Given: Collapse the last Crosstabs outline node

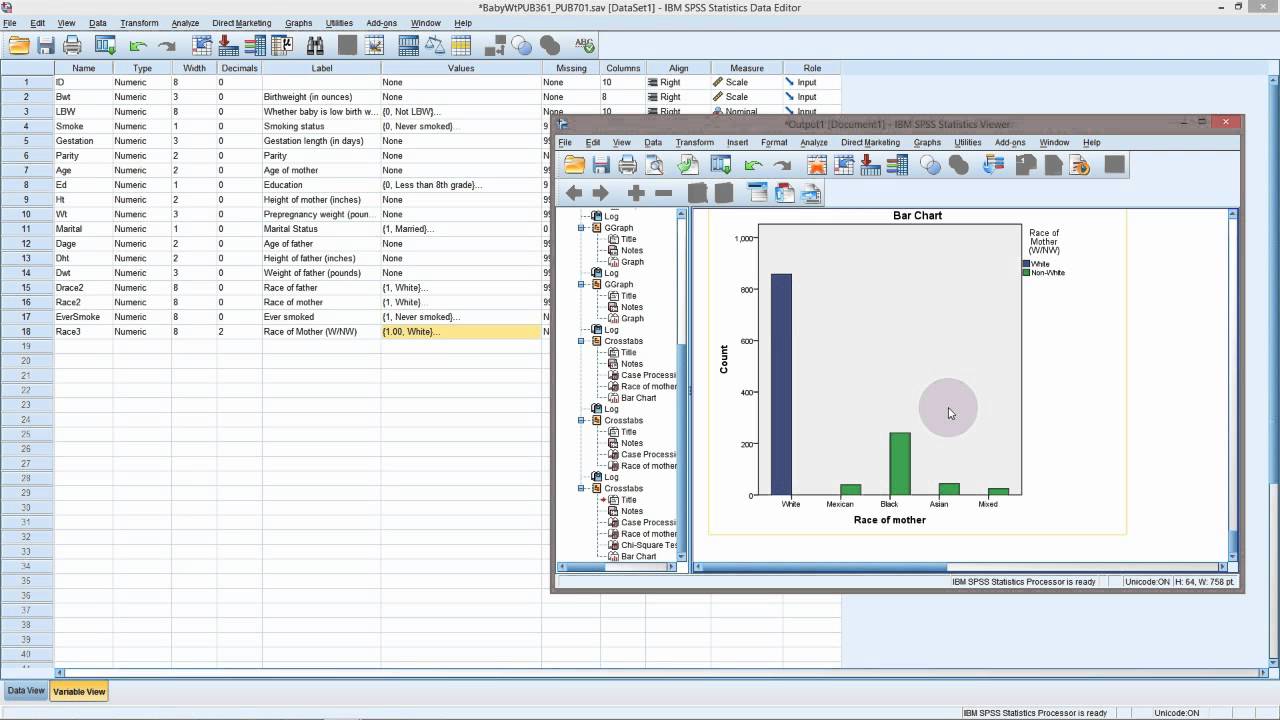Looking at the screenshot, I should [582, 488].
